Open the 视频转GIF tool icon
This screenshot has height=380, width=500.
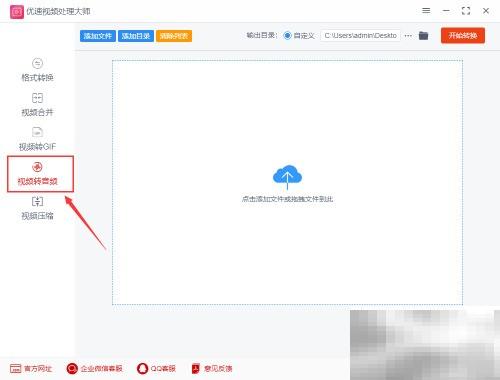click(x=37, y=132)
